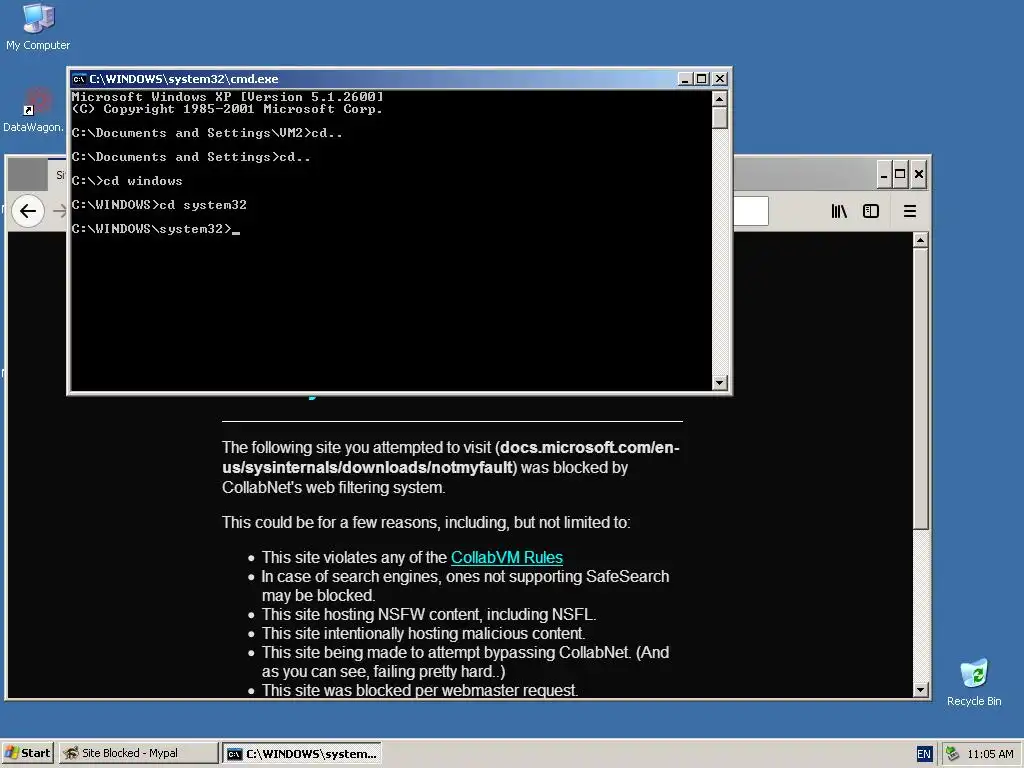Close the cmd.exe window
Viewport: 1024px width, 768px height.
pyautogui.click(x=720, y=79)
